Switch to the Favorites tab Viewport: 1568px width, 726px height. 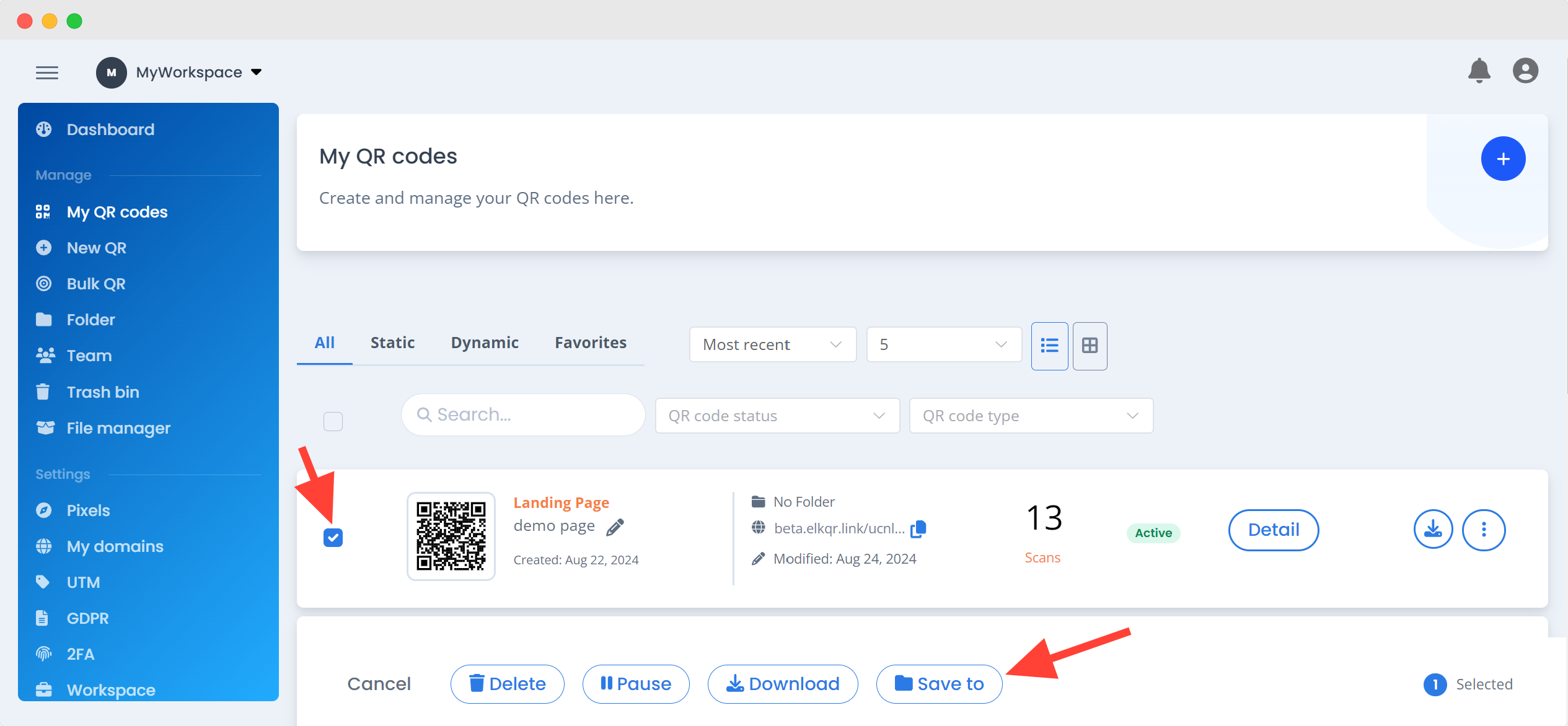coord(590,342)
